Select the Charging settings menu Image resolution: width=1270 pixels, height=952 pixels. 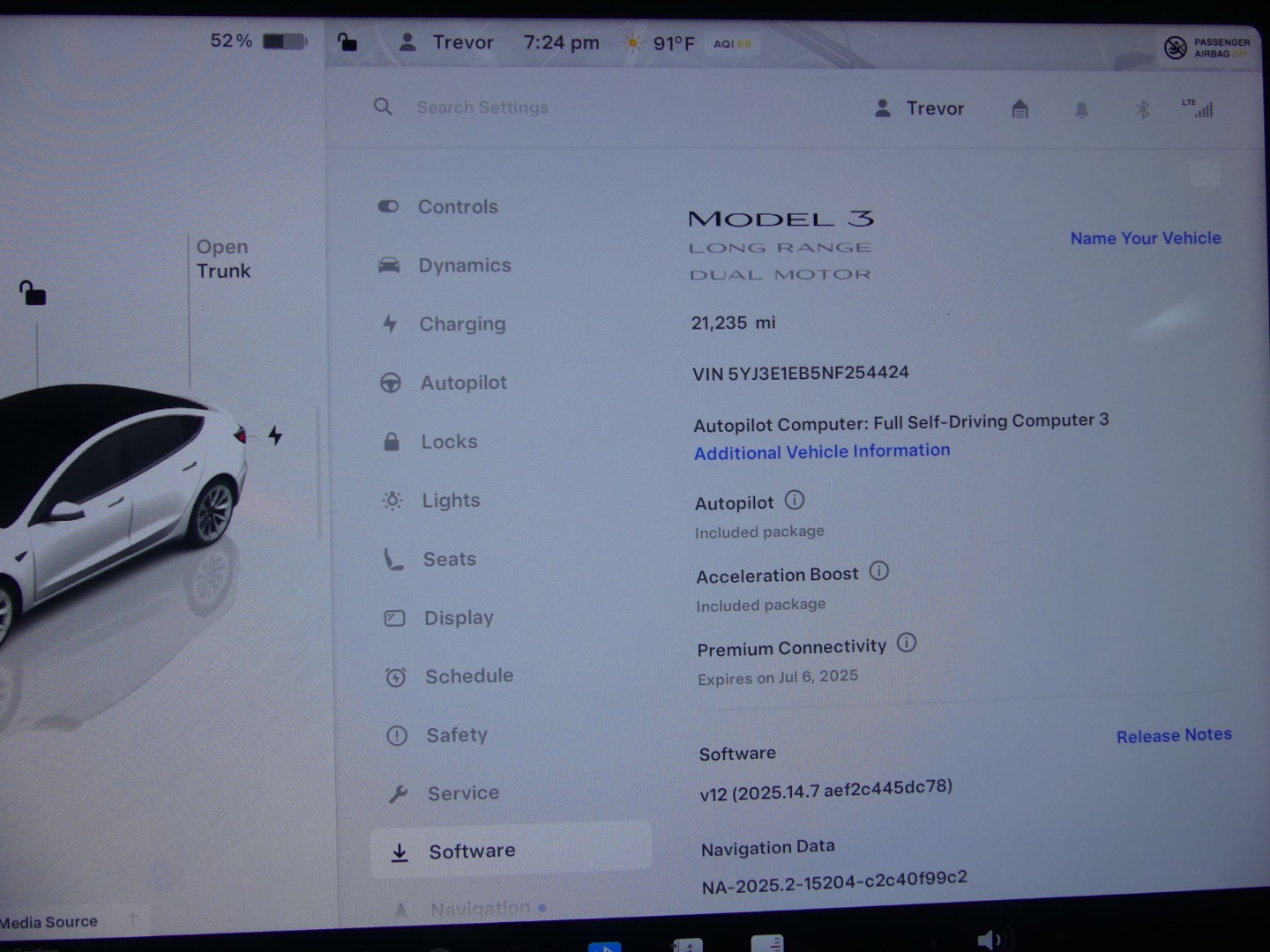click(x=462, y=324)
